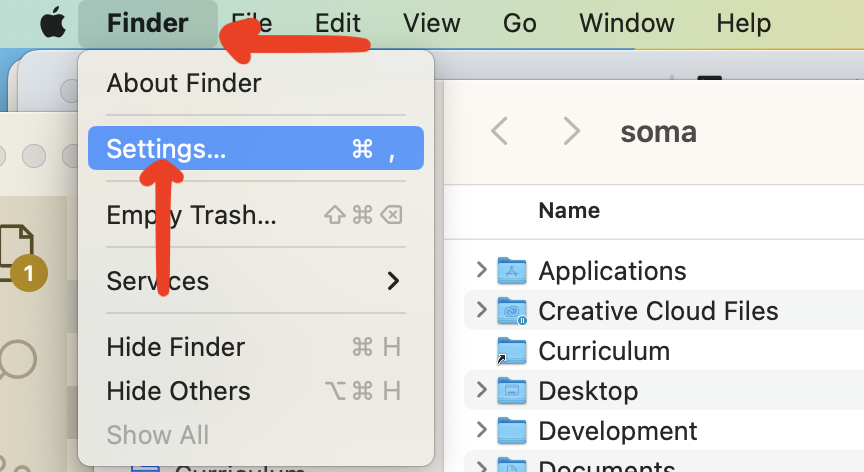864x472 pixels.
Task: Click the Curriculum folder name
Action: [x=604, y=351]
